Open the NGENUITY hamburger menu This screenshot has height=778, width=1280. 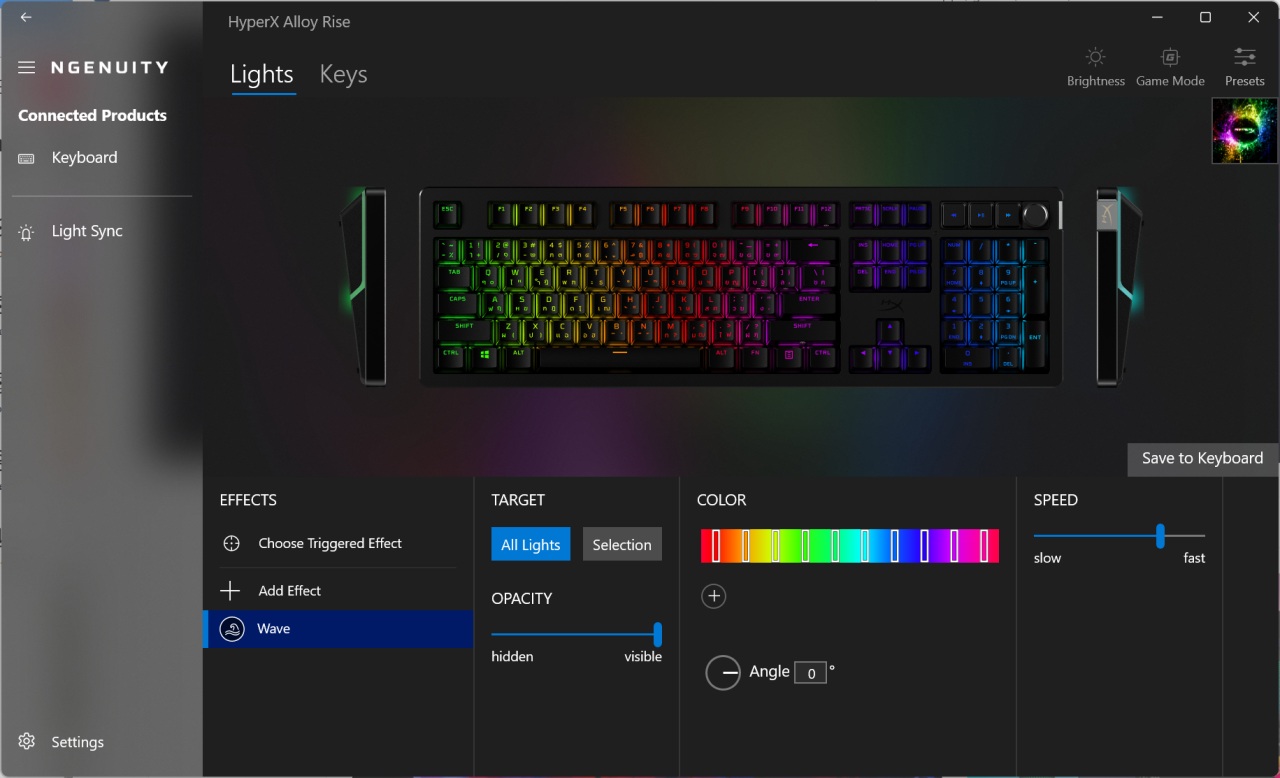pos(27,68)
